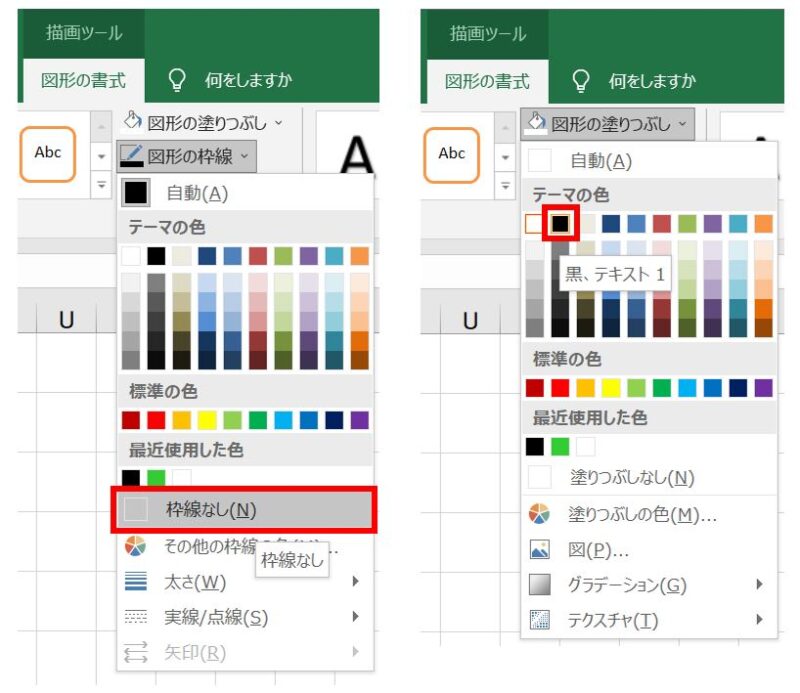Select 塗りつぶしなし(N) option
This screenshot has width=800, height=693.
649,478
